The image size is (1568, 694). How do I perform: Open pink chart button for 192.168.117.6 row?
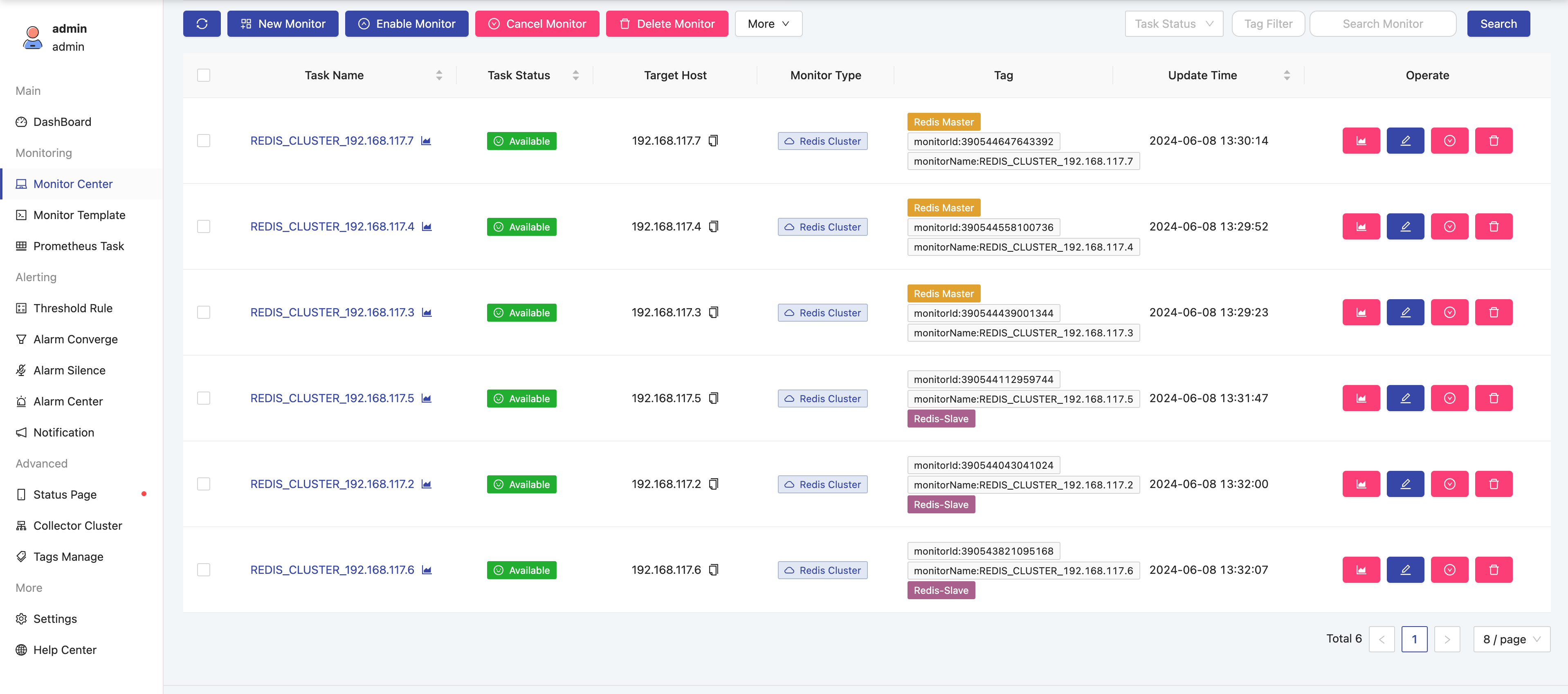point(1361,570)
